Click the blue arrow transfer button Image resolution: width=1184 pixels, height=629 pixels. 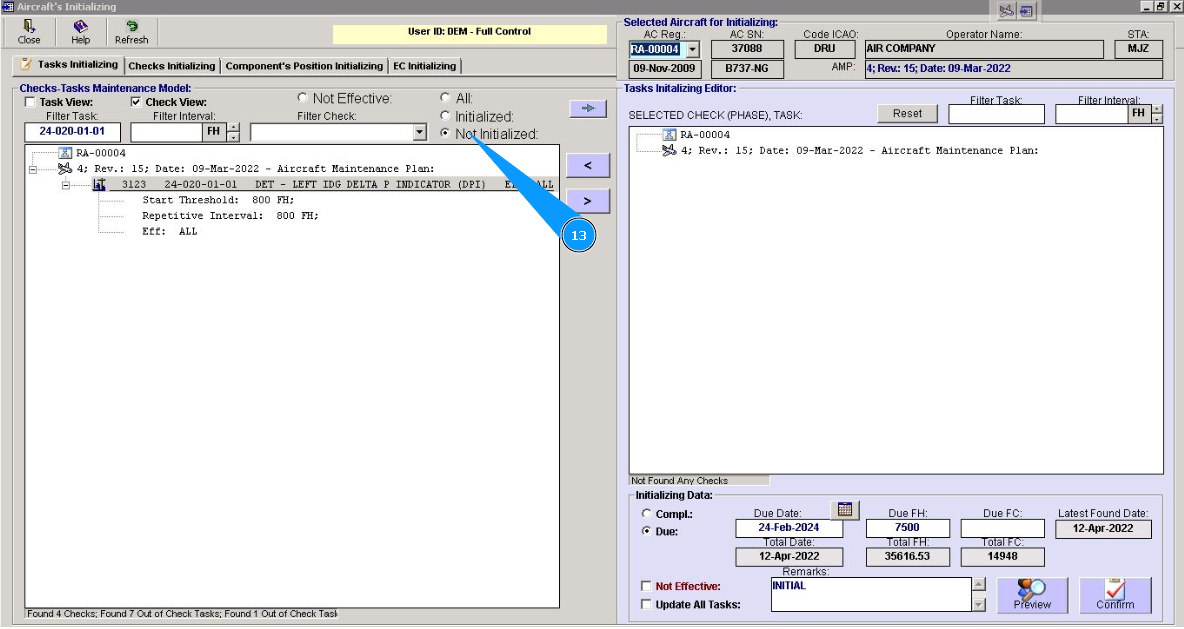[x=587, y=109]
